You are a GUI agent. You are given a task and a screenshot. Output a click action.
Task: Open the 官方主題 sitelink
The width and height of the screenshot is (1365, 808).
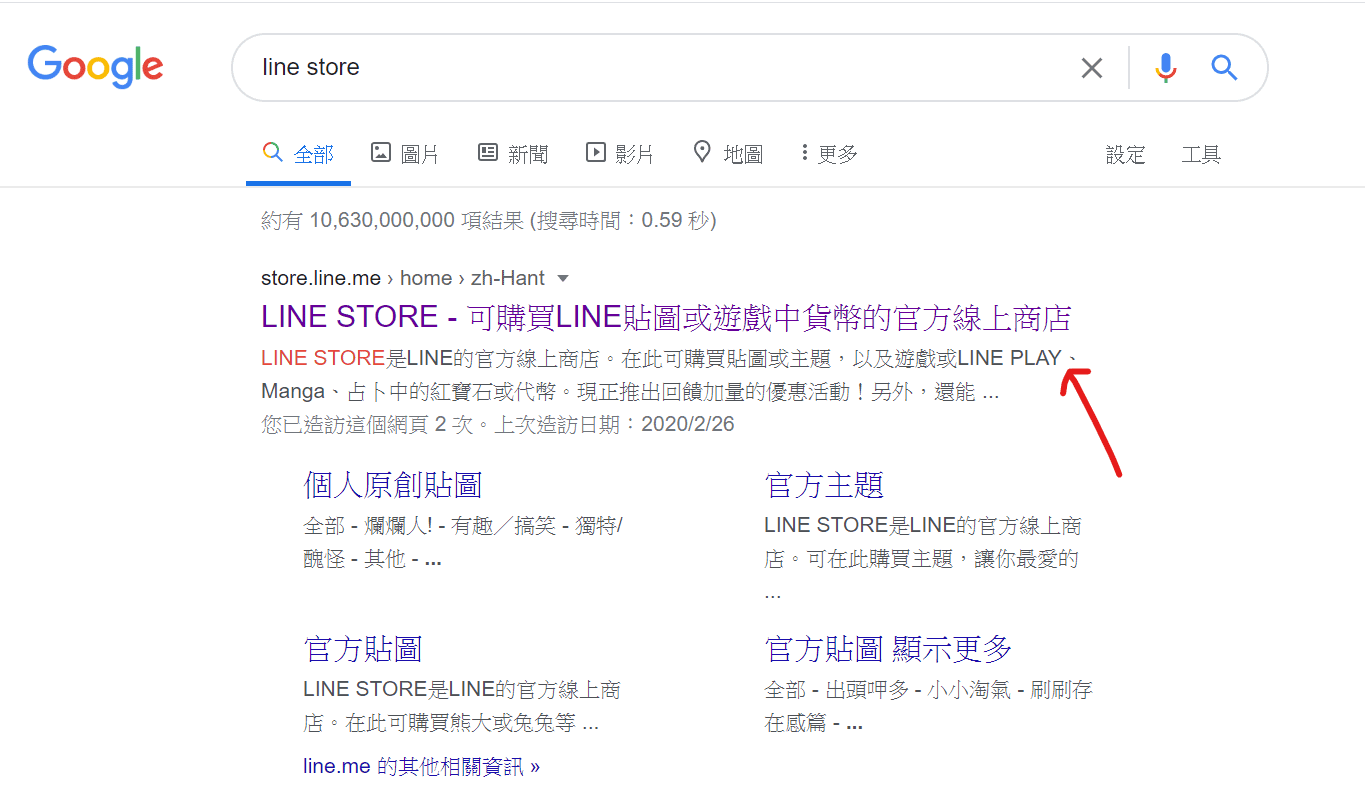pyautogui.click(x=824, y=484)
